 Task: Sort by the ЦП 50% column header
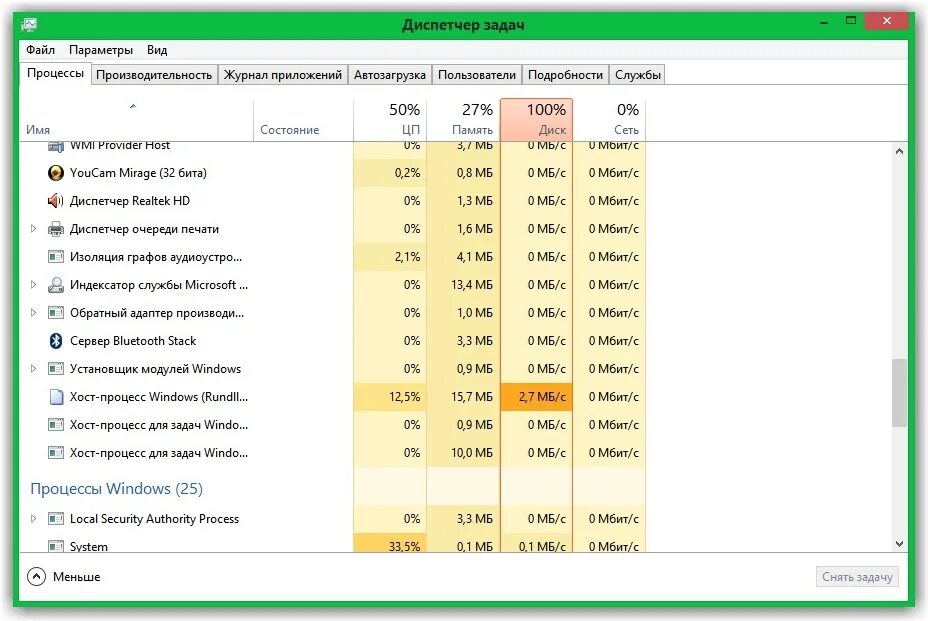tap(390, 120)
